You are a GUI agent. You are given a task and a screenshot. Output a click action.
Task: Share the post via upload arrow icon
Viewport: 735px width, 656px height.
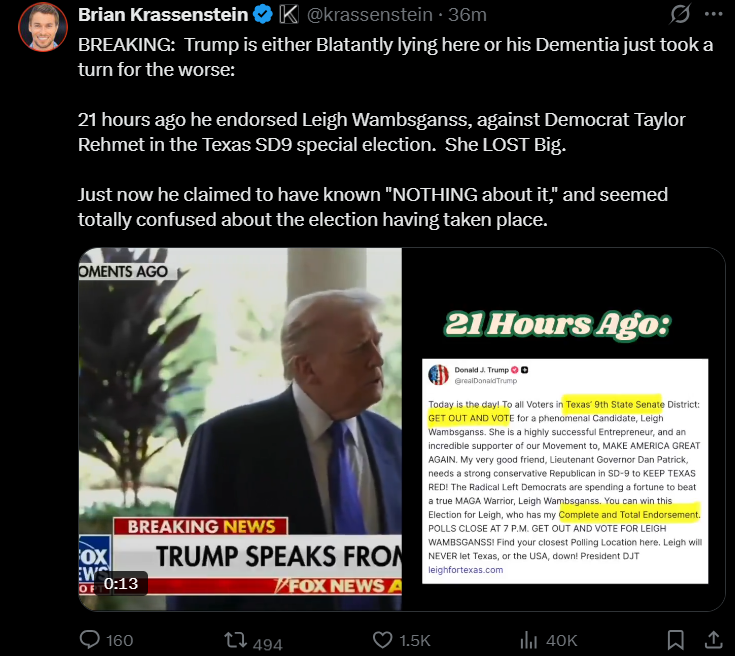coord(713,640)
